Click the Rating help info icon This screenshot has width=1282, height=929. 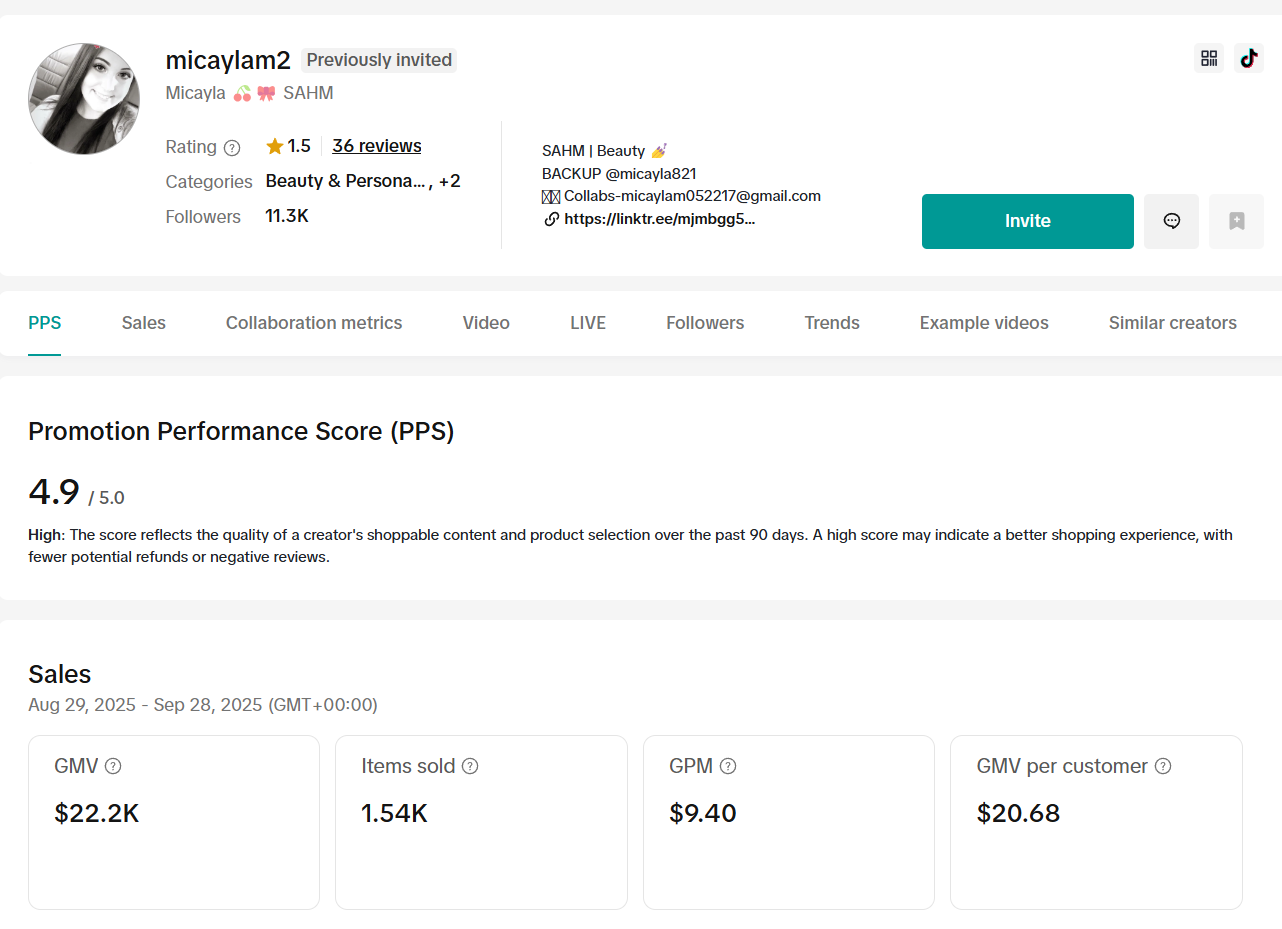tap(232, 148)
